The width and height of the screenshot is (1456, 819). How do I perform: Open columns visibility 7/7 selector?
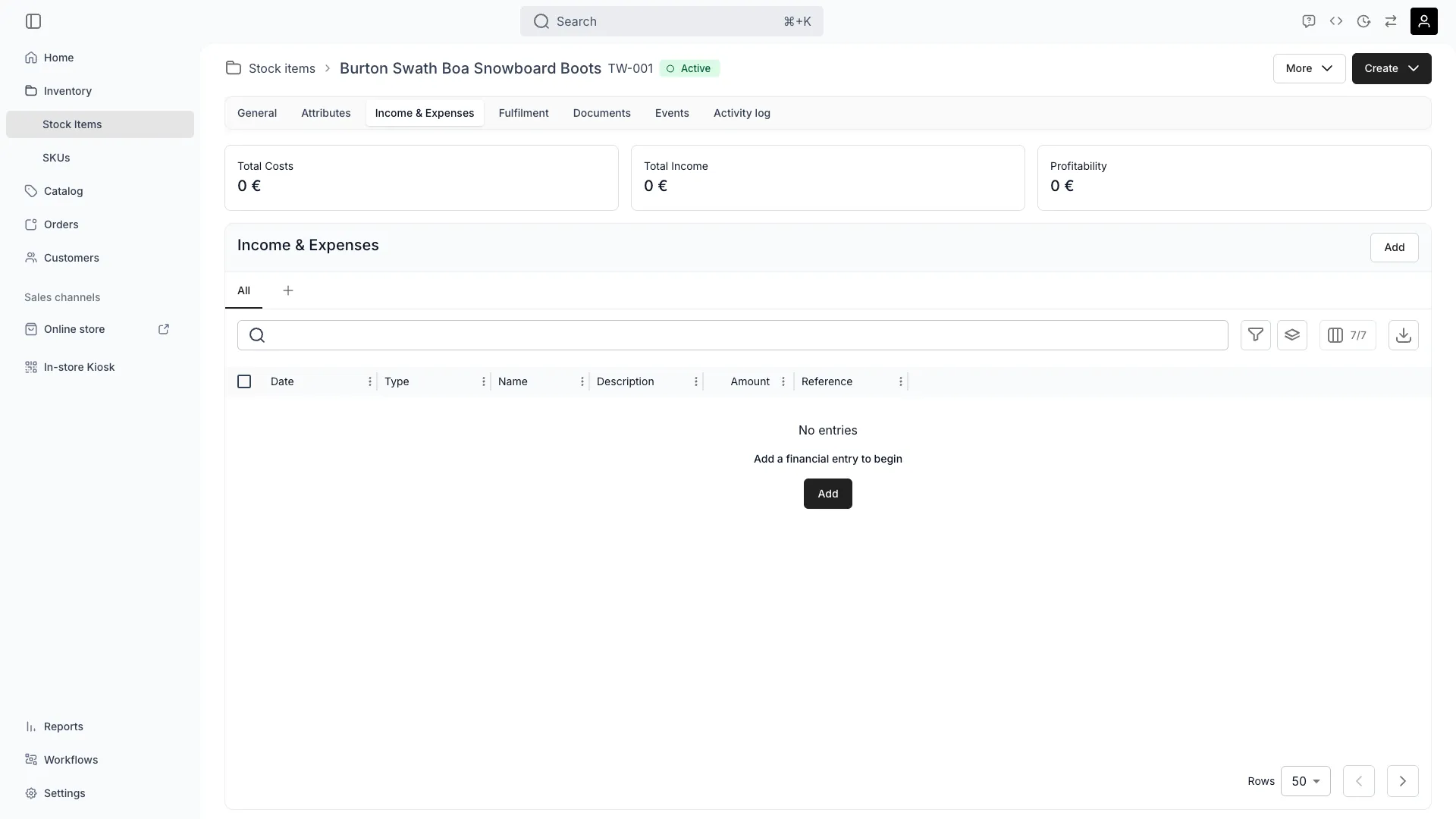click(x=1348, y=335)
